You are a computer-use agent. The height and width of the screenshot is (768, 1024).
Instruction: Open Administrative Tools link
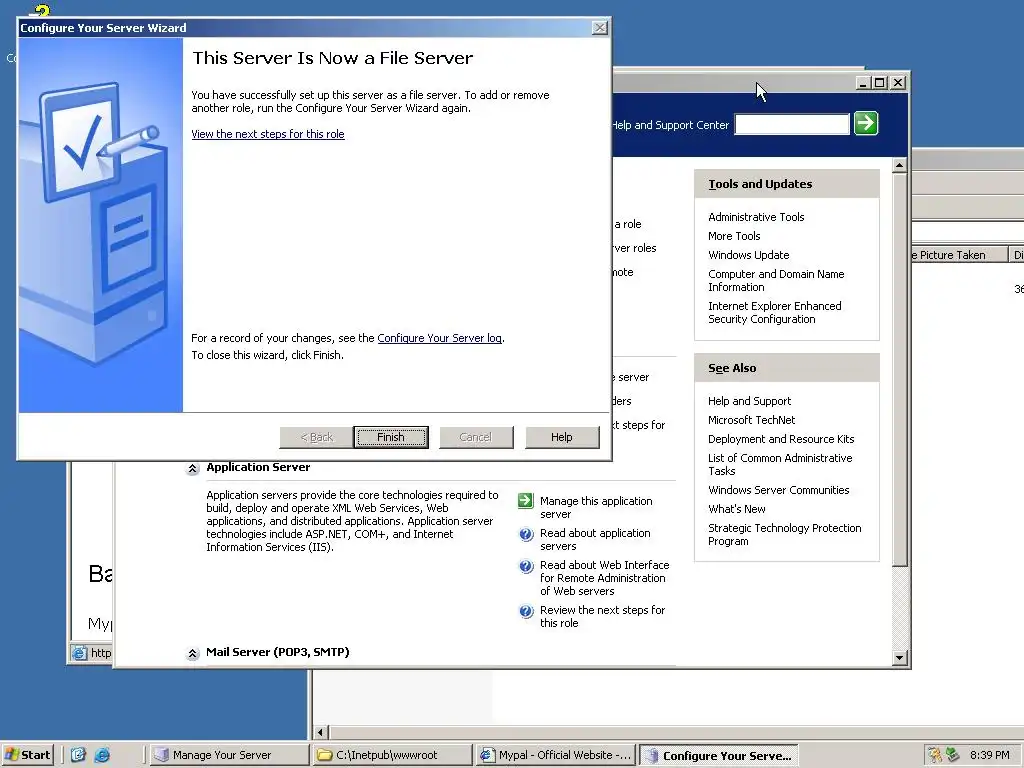(x=756, y=217)
